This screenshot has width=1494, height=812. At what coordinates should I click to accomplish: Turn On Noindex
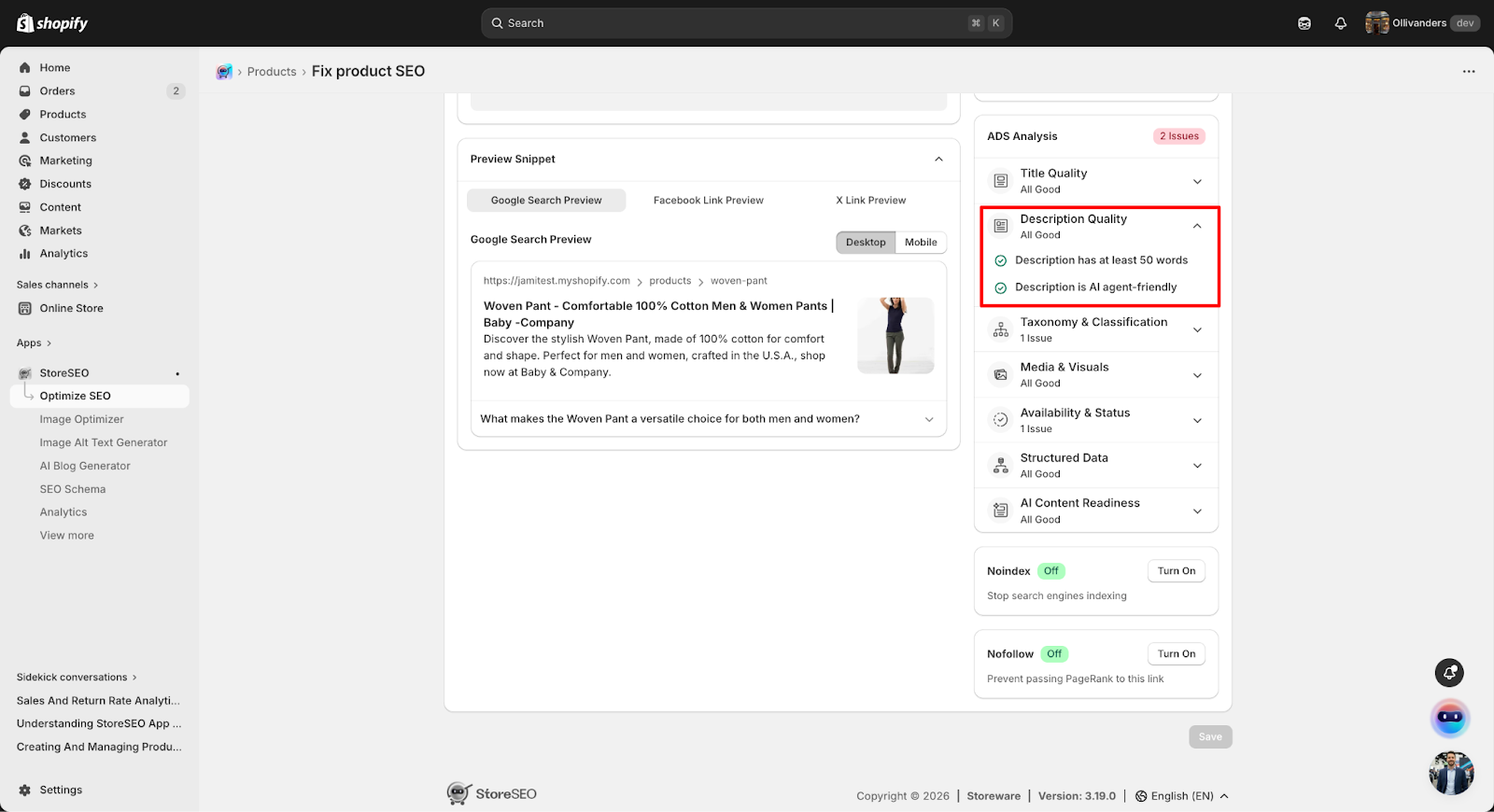click(1177, 571)
